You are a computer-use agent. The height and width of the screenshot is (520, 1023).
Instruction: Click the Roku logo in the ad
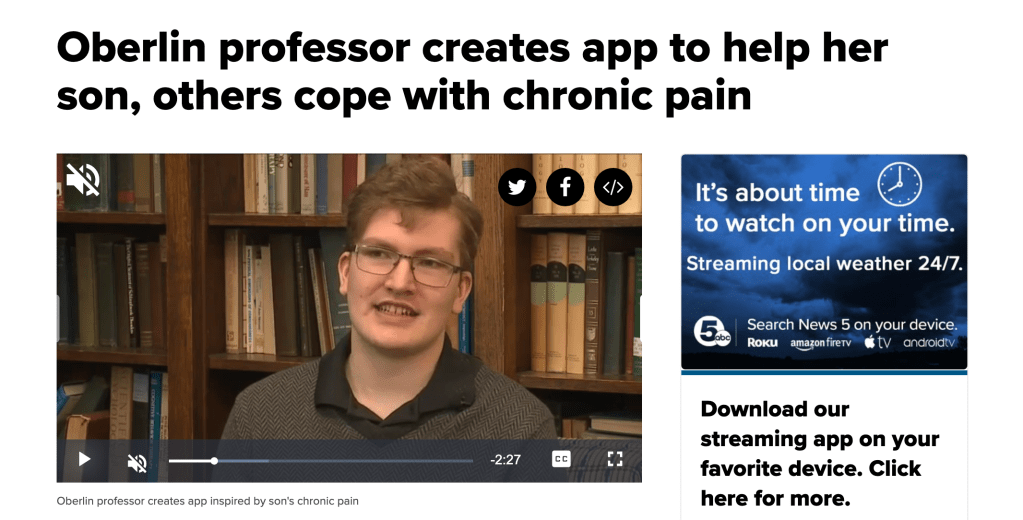click(762, 343)
